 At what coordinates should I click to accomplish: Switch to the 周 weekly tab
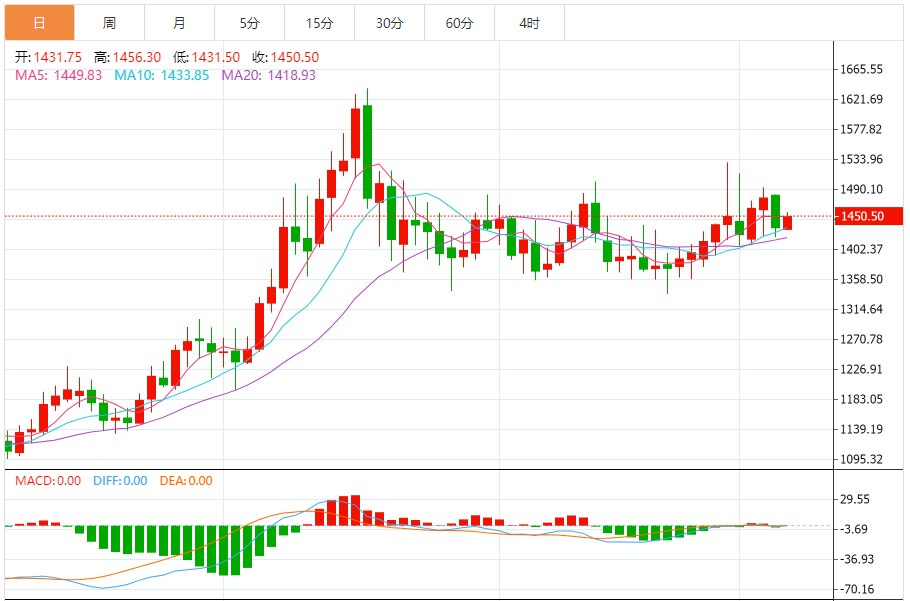[109, 22]
